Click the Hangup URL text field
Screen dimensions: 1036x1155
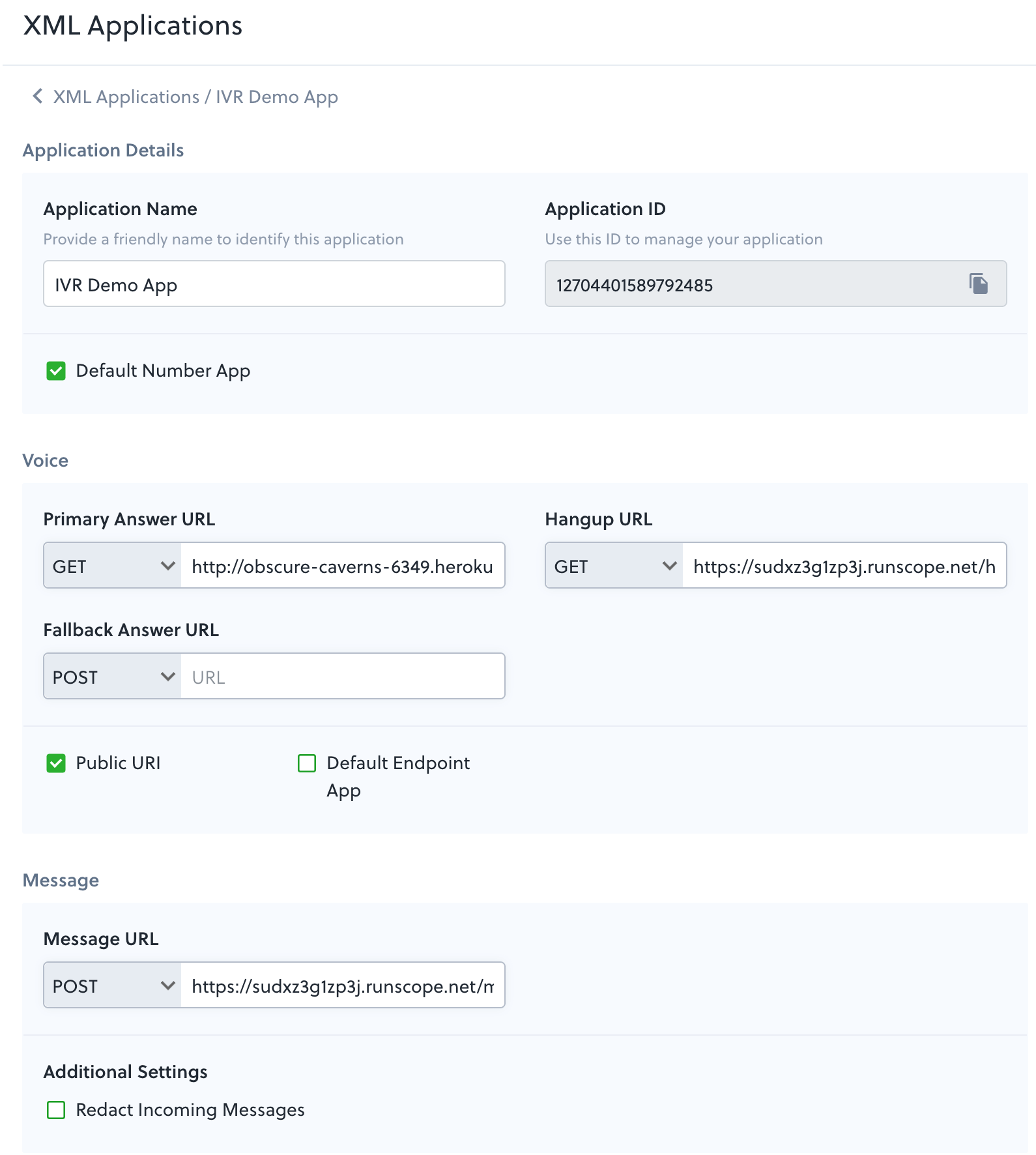844,566
